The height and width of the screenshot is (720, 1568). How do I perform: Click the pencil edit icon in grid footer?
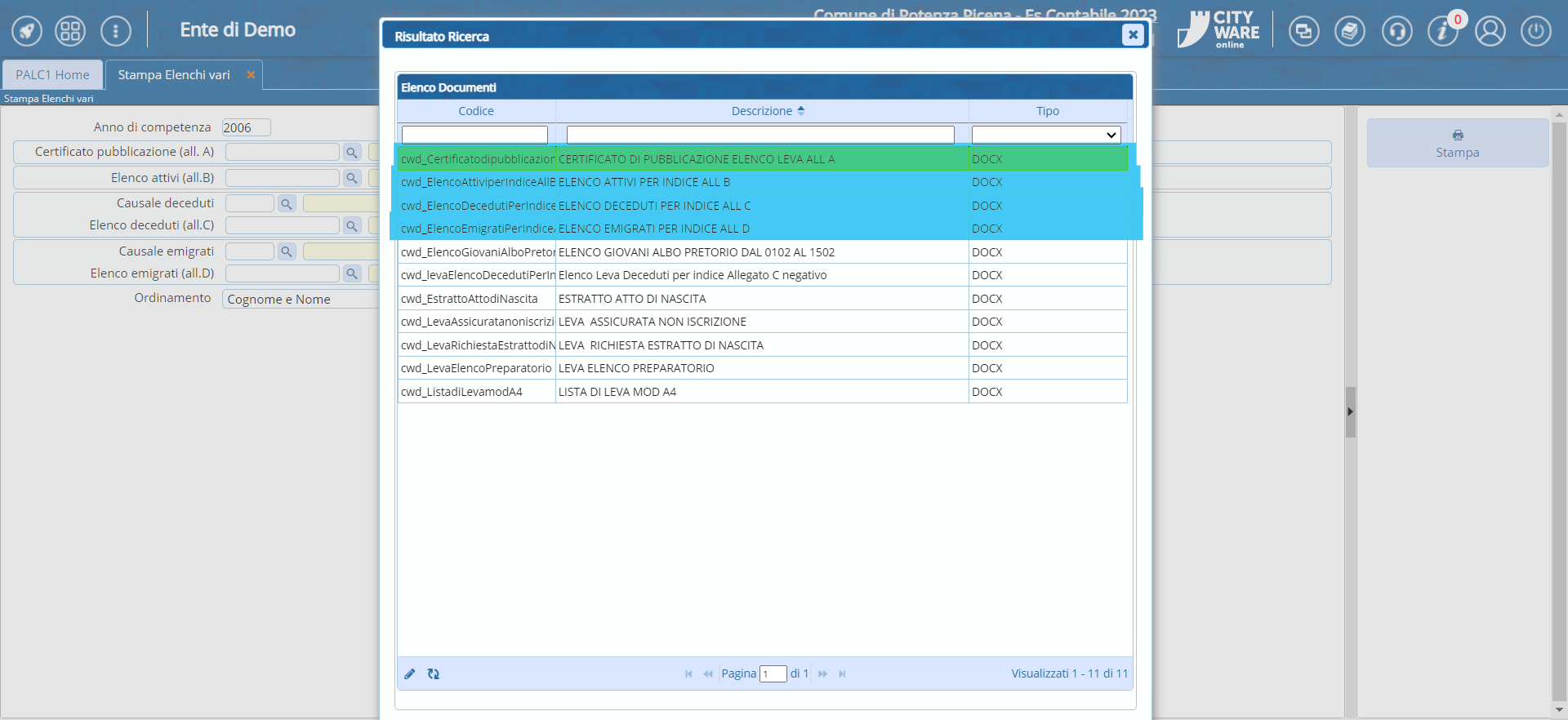coord(410,673)
